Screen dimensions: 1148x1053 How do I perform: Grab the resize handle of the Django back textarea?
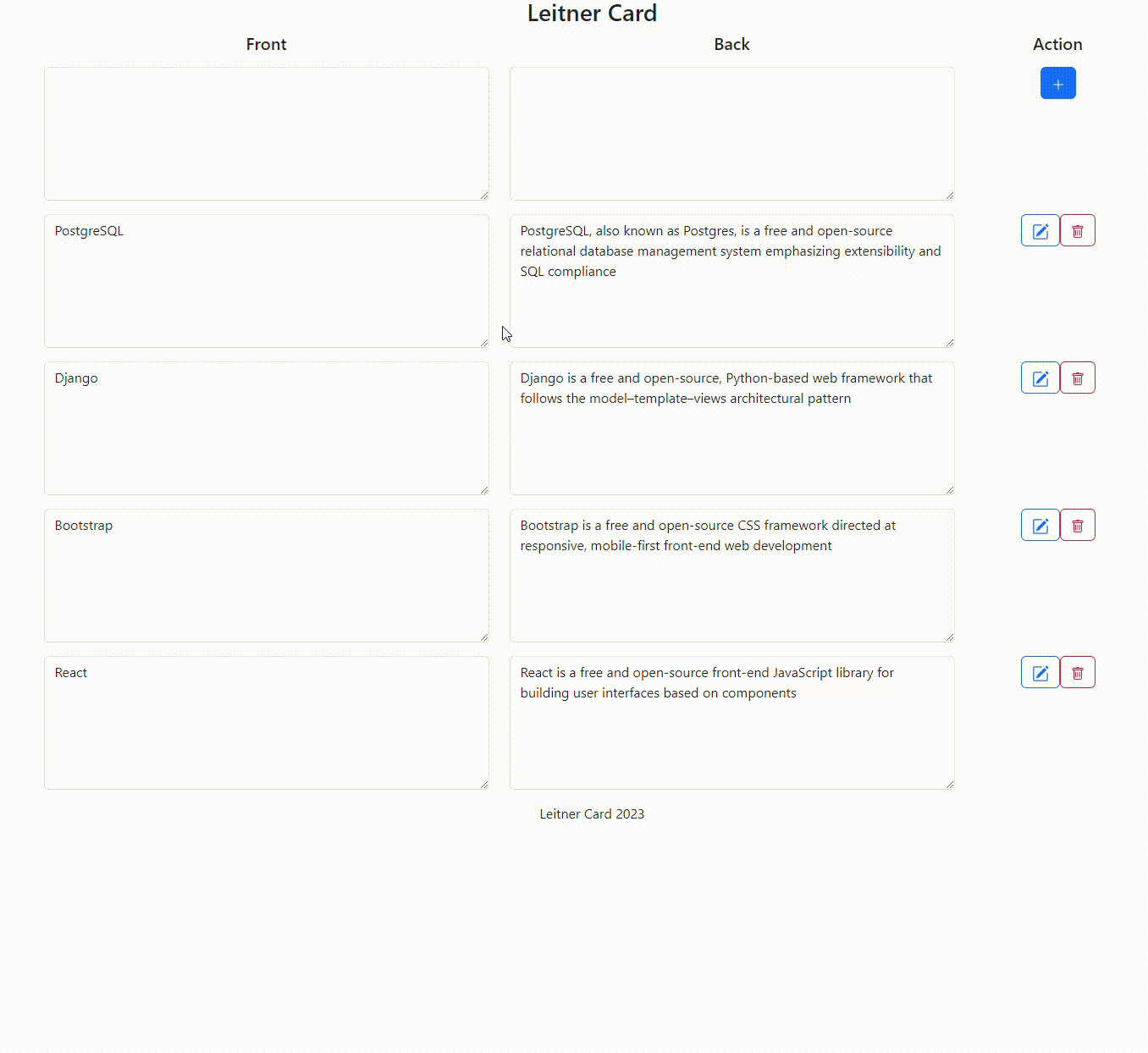click(949, 489)
